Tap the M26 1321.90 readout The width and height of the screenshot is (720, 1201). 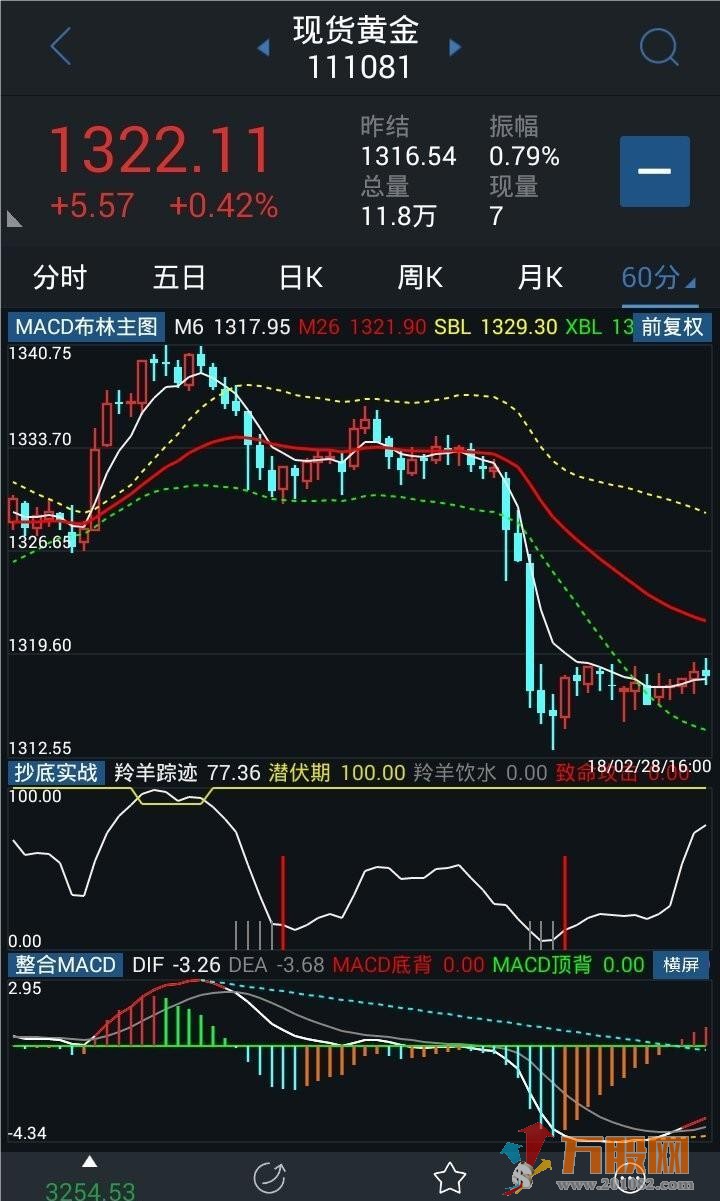click(x=363, y=327)
